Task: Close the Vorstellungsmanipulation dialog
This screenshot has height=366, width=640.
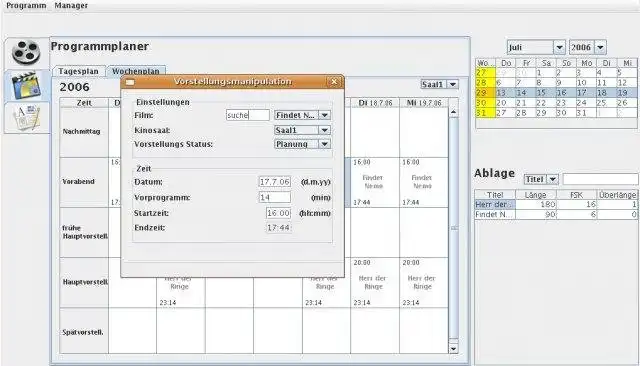Action: pyautogui.click(x=334, y=82)
